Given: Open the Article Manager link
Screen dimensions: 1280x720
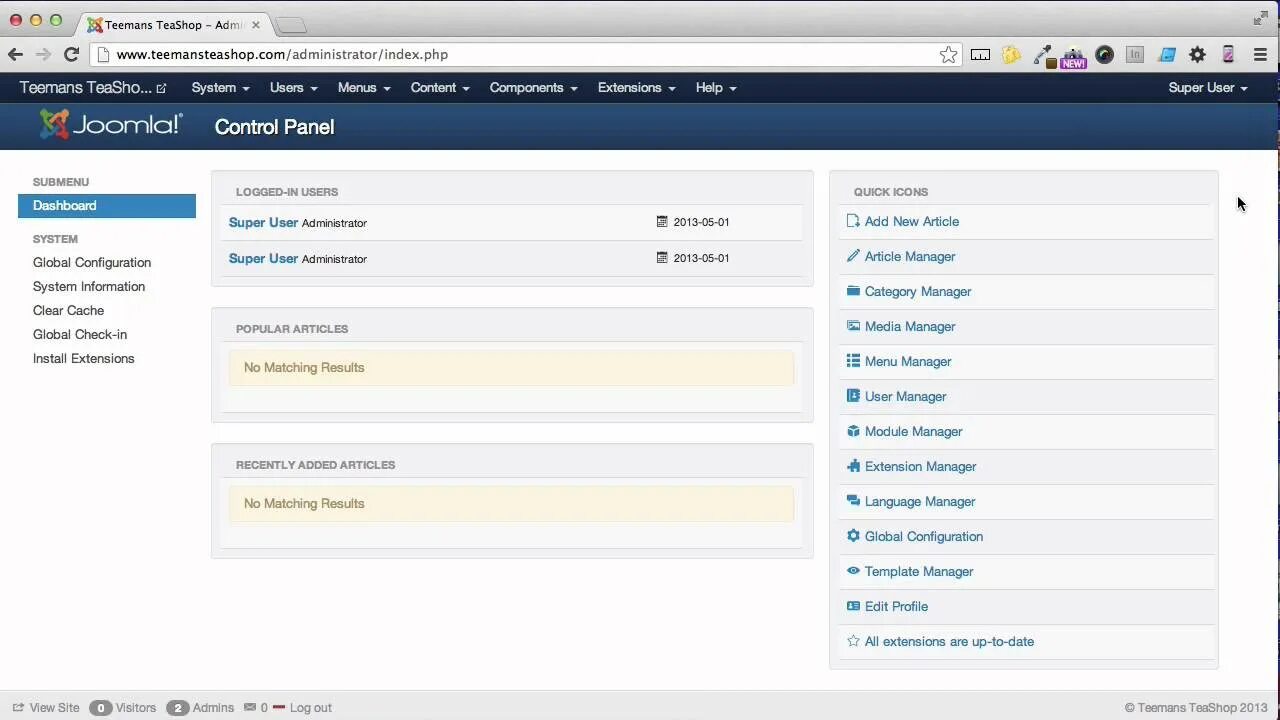Looking at the screenshot, I should point(910,256).
